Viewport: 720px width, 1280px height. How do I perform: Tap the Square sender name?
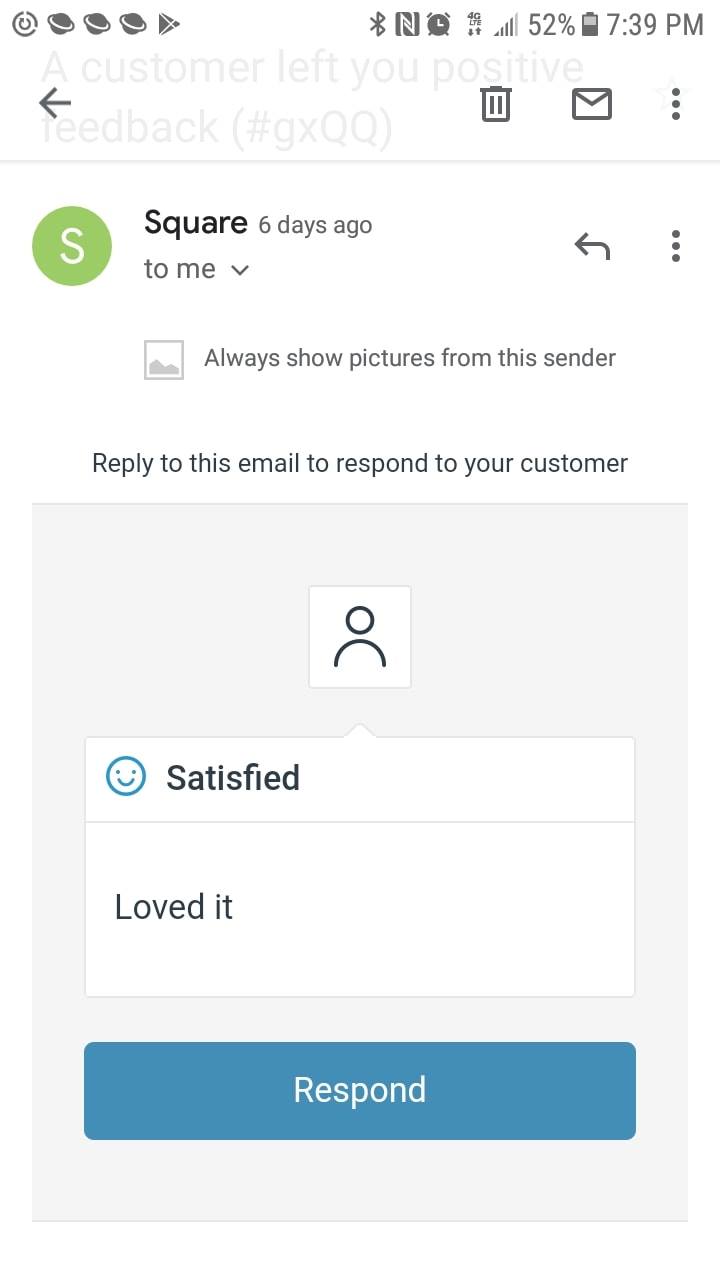click(195, 222)
